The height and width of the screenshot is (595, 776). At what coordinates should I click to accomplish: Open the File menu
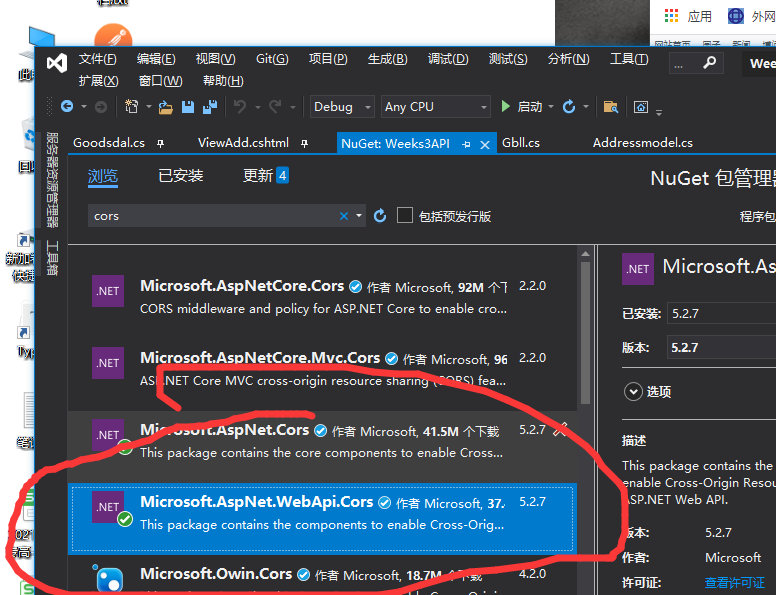[x=97, y=59]
